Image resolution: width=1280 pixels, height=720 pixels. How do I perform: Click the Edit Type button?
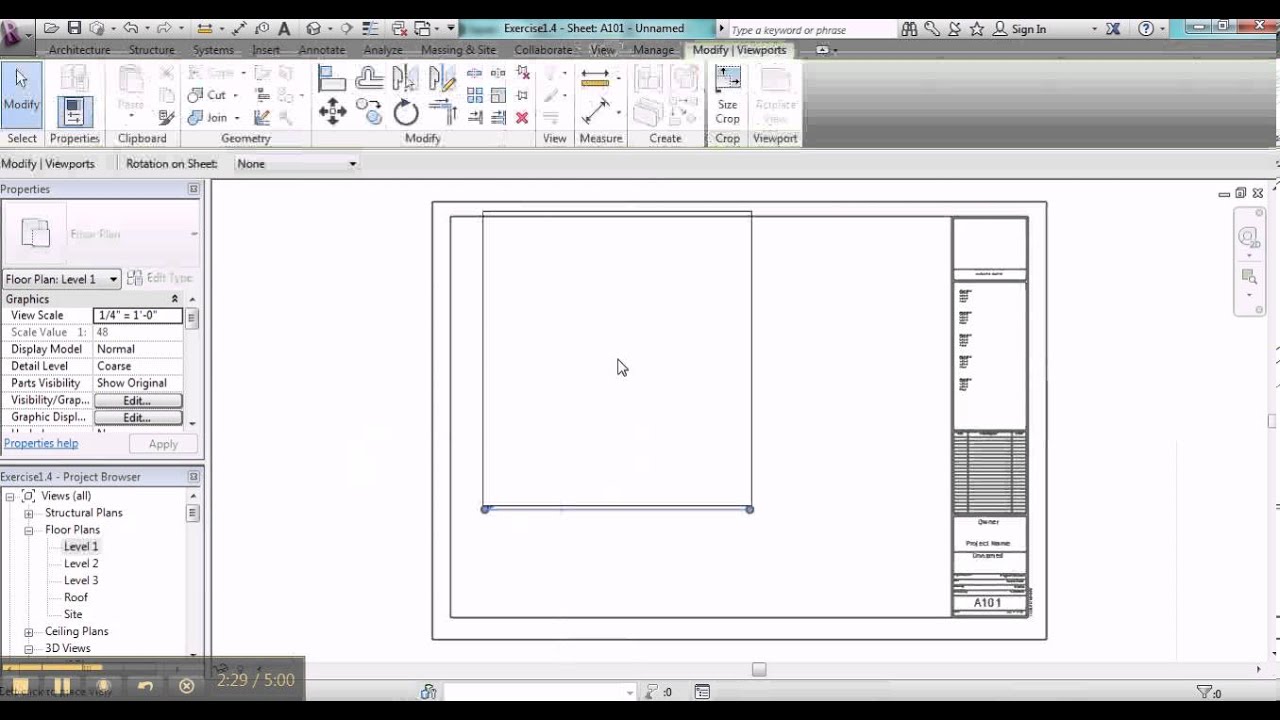click(x=160, y=278)
